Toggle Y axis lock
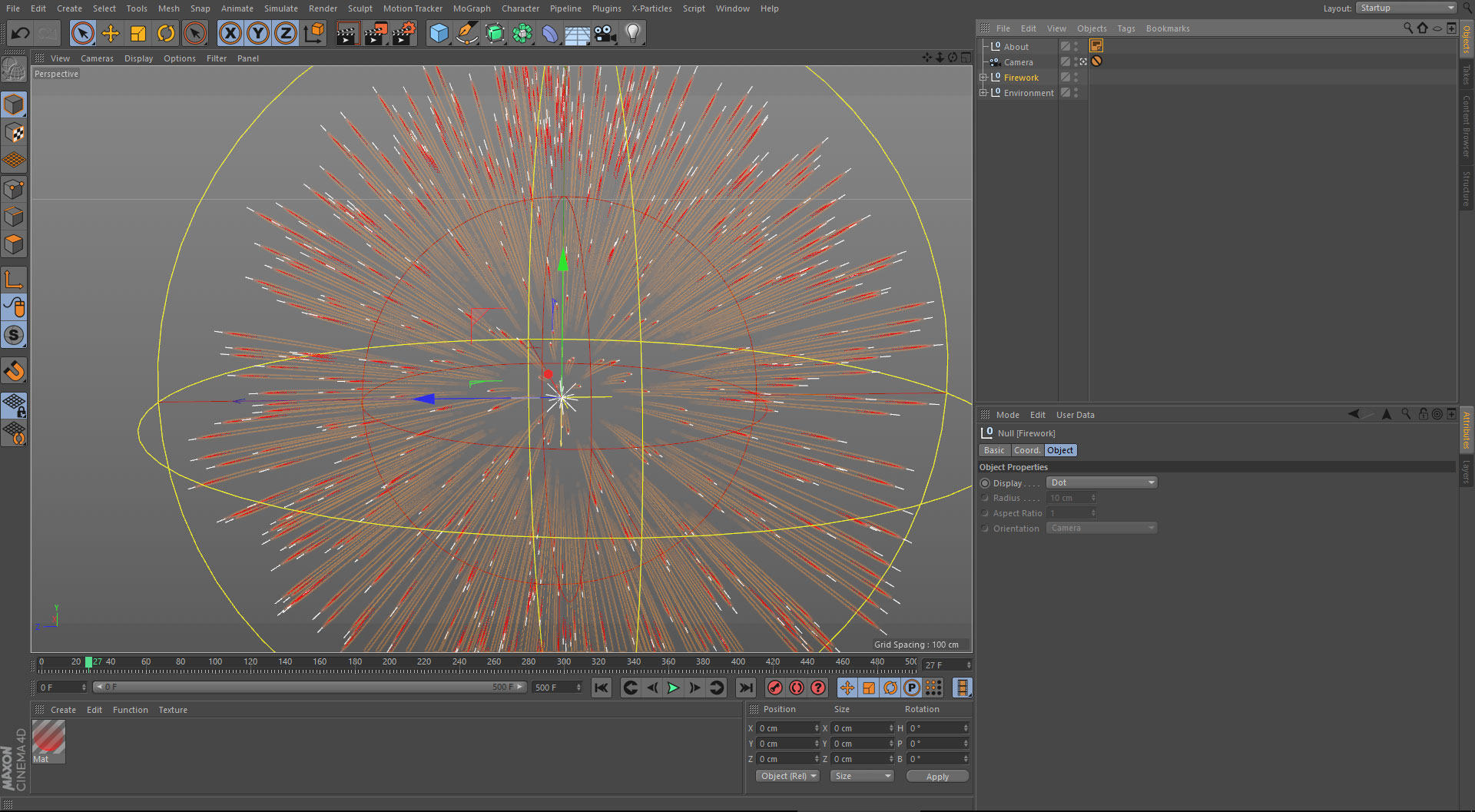 [258, 33]
